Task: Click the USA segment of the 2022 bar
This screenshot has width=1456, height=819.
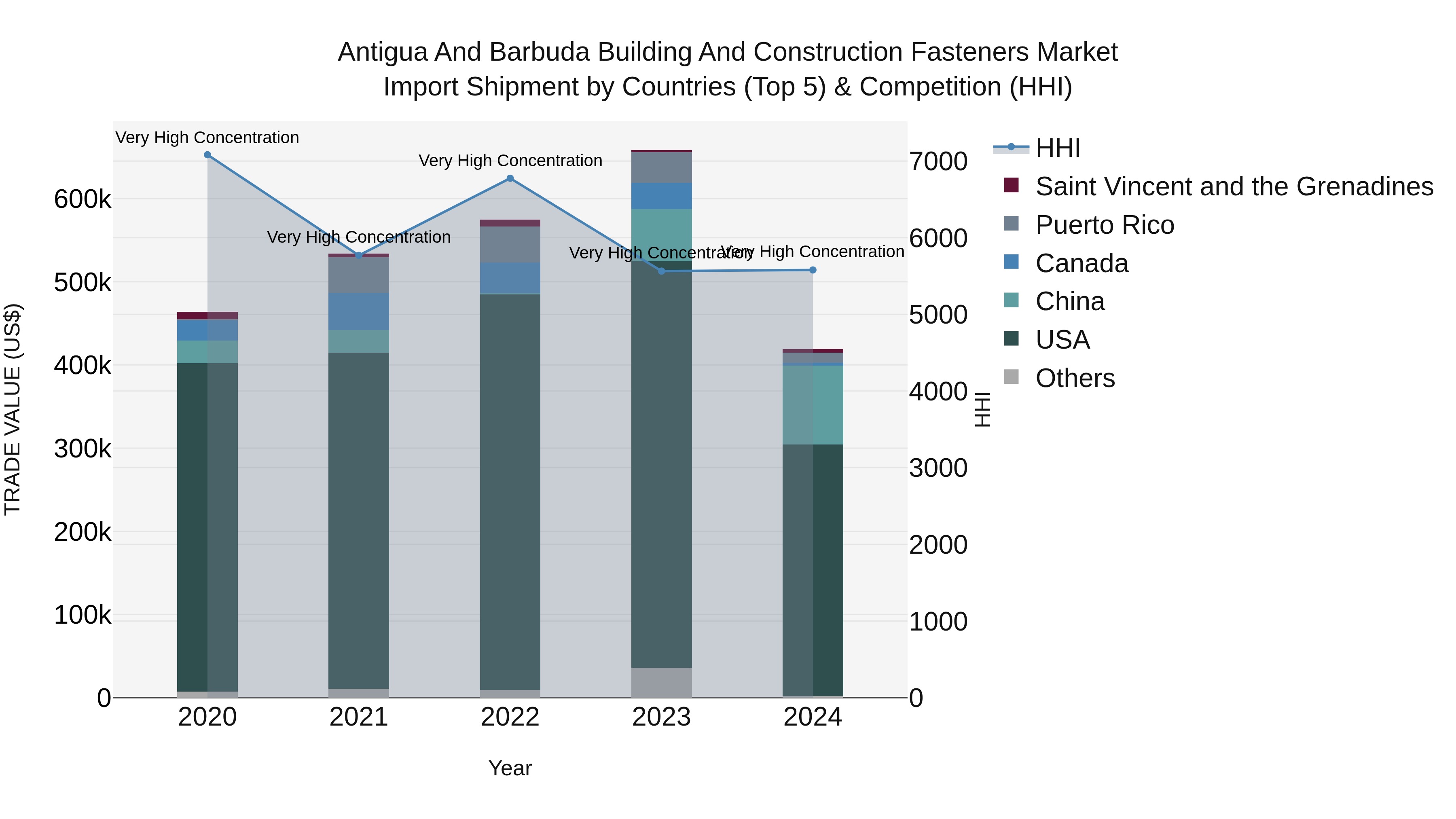Action: 510,492
